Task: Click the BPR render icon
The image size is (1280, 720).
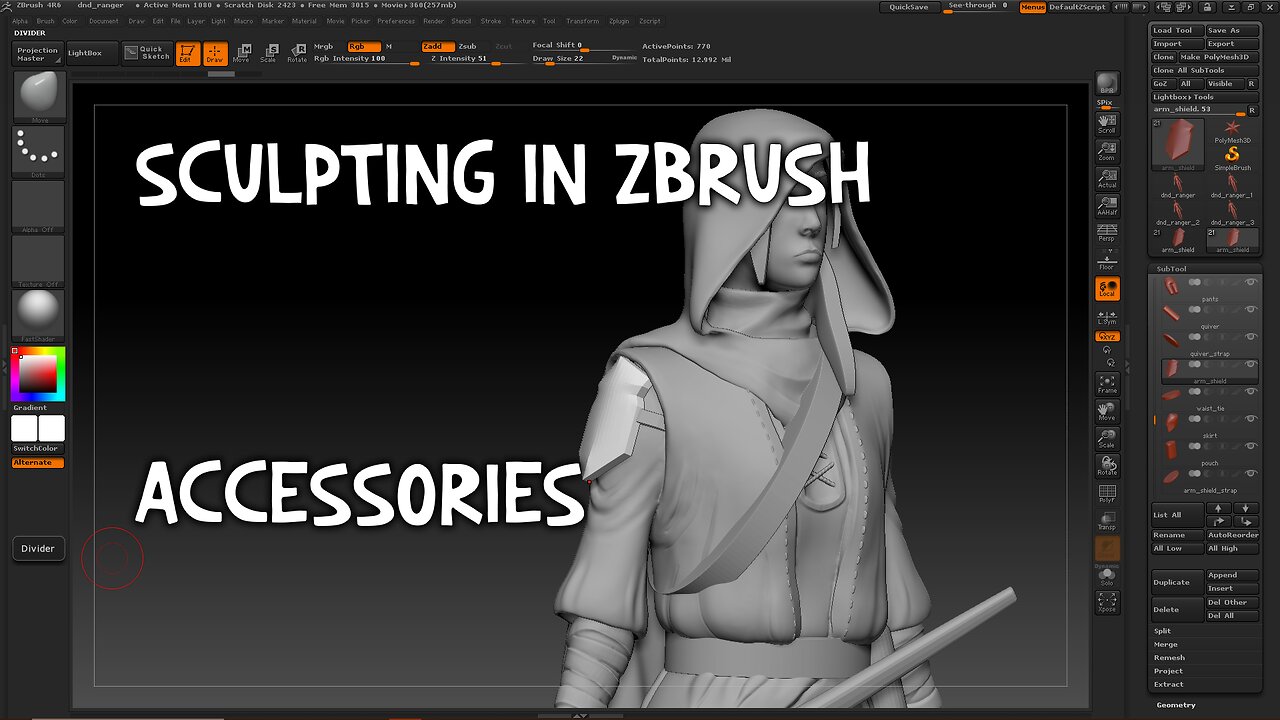Action: tap(1107, 84)
